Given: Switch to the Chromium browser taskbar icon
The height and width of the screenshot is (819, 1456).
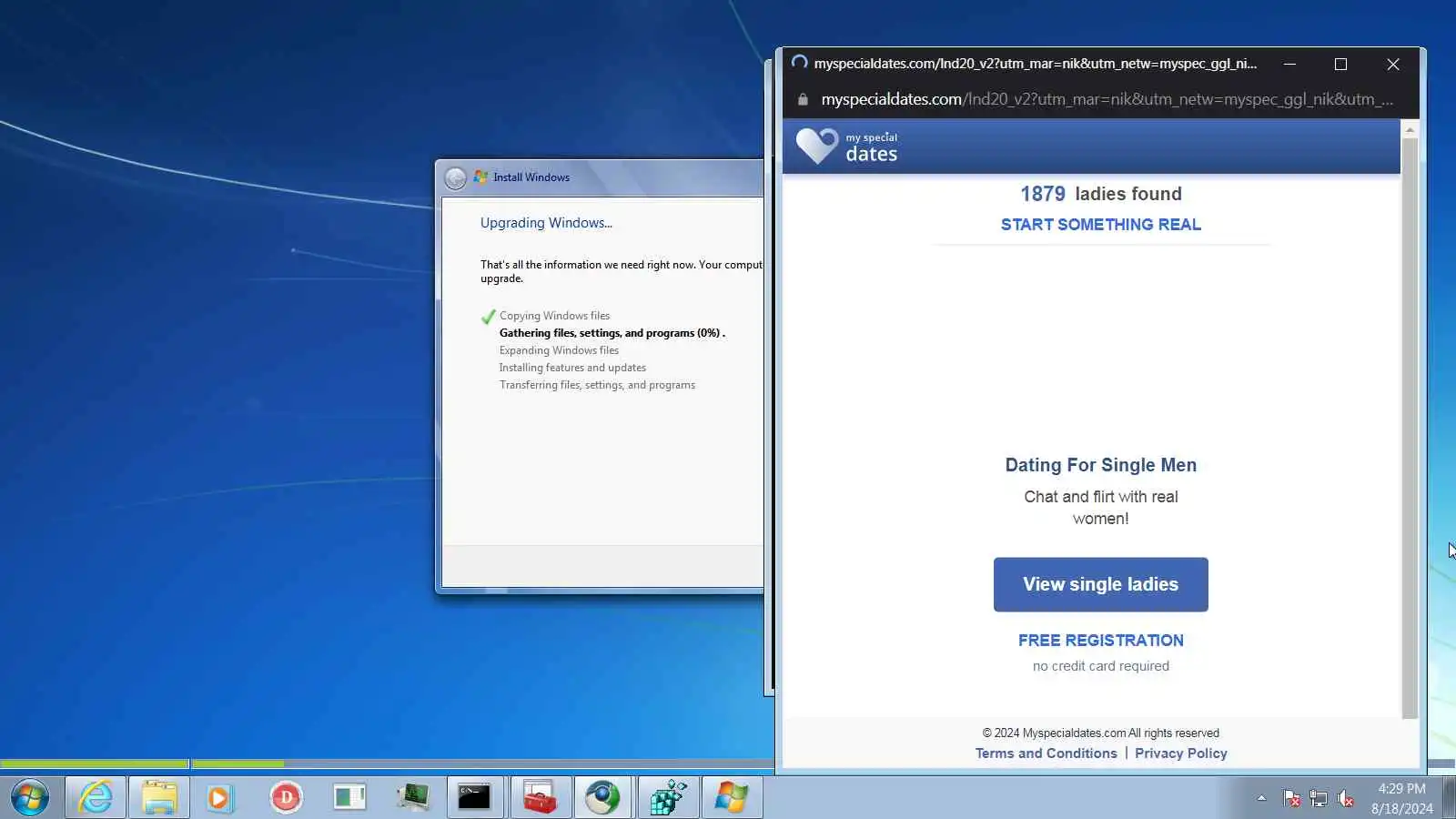Looking at the screenshot, I should (x=602, y=798).
